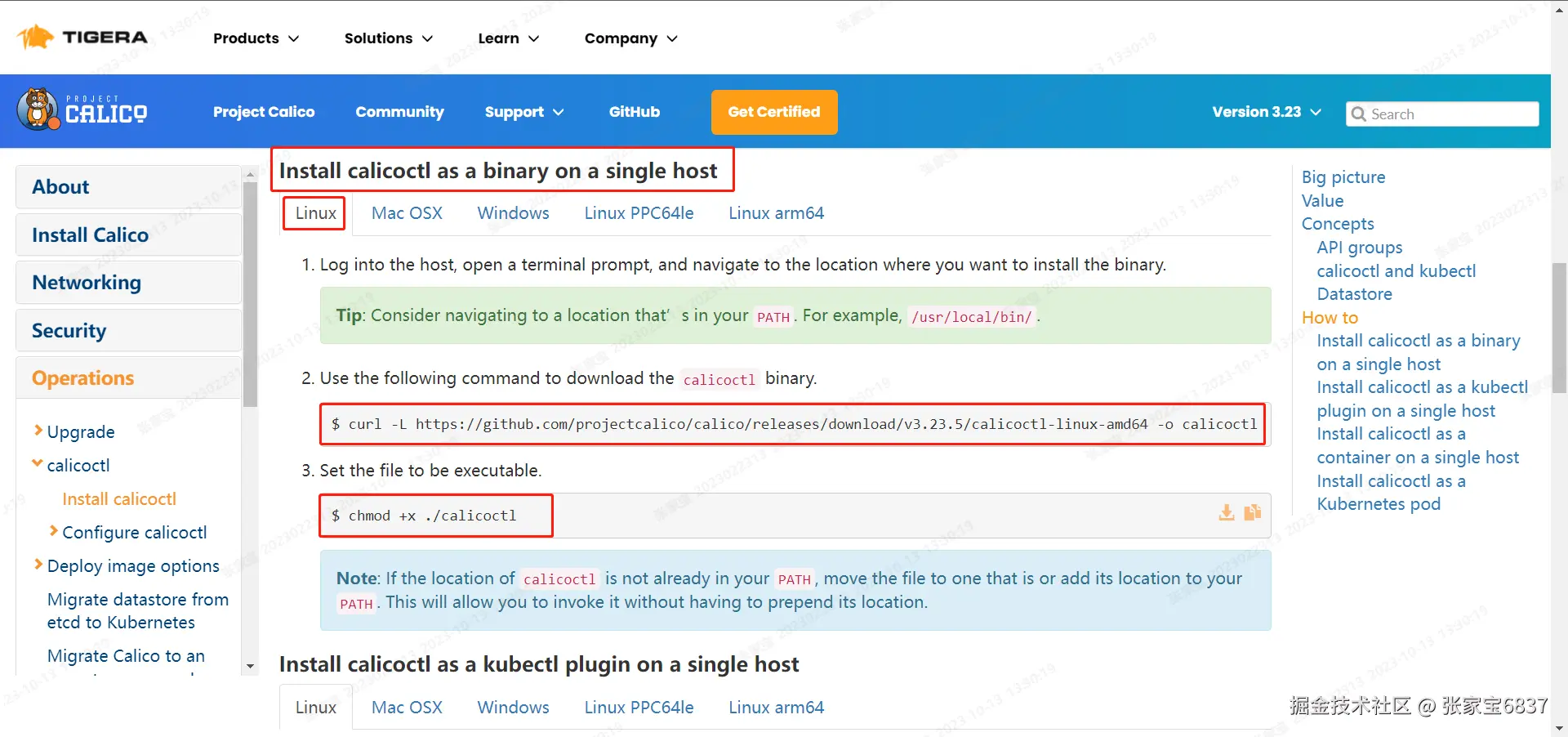The height and width of the screenshot is (737, 1568).
Task: Jump to kubectl plugin install contents link
Action: coord(1422,399)
